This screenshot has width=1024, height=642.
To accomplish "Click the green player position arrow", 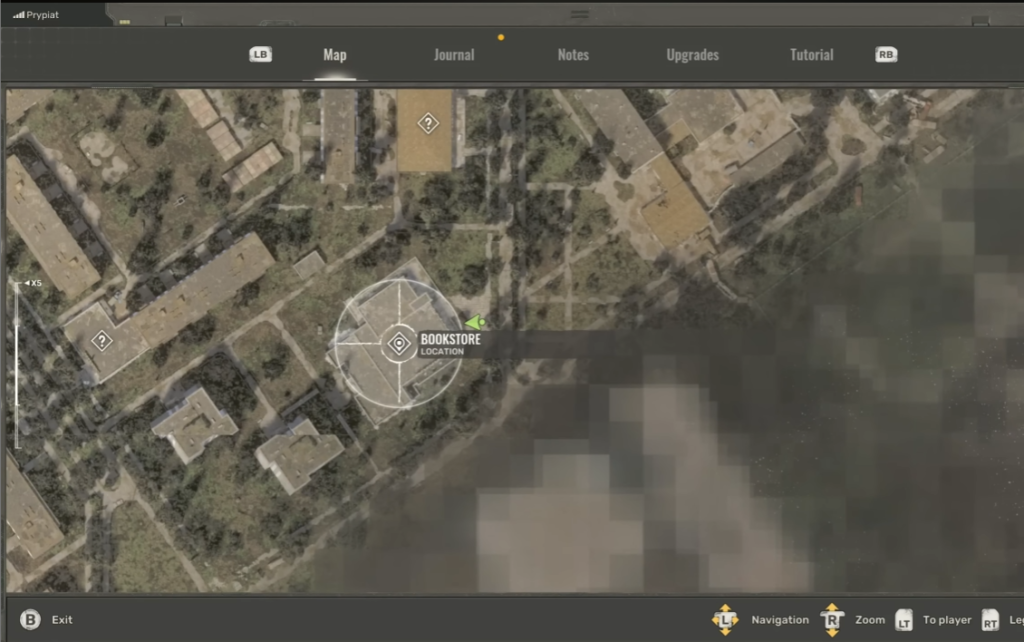I will 475,323.
